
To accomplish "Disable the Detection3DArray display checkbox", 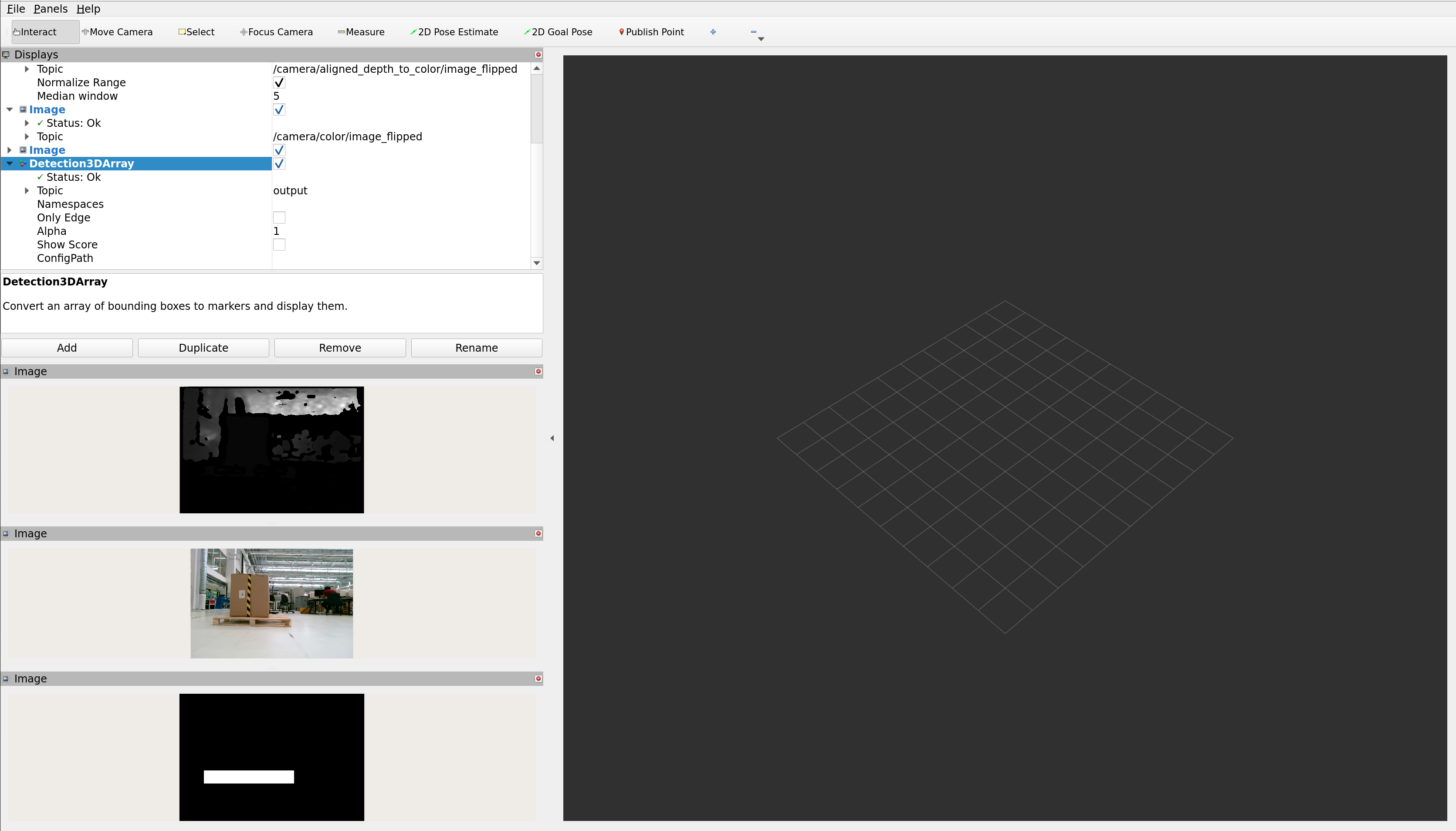I will 279,164.
